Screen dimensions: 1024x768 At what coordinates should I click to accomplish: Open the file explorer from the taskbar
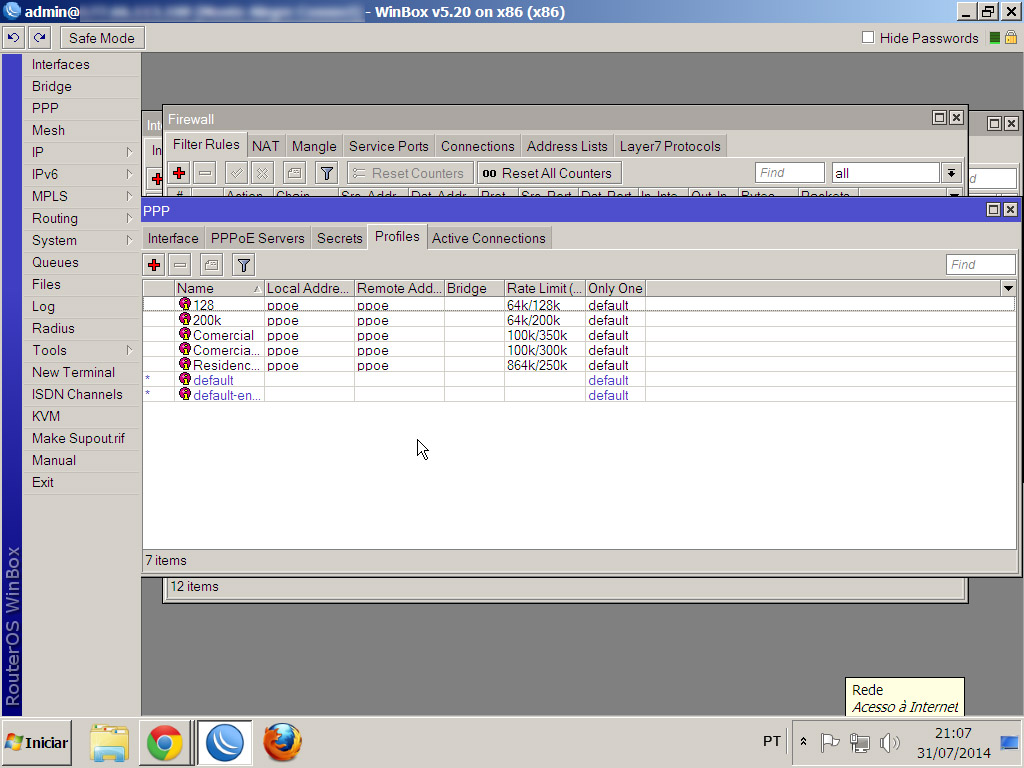click(109, 743)
